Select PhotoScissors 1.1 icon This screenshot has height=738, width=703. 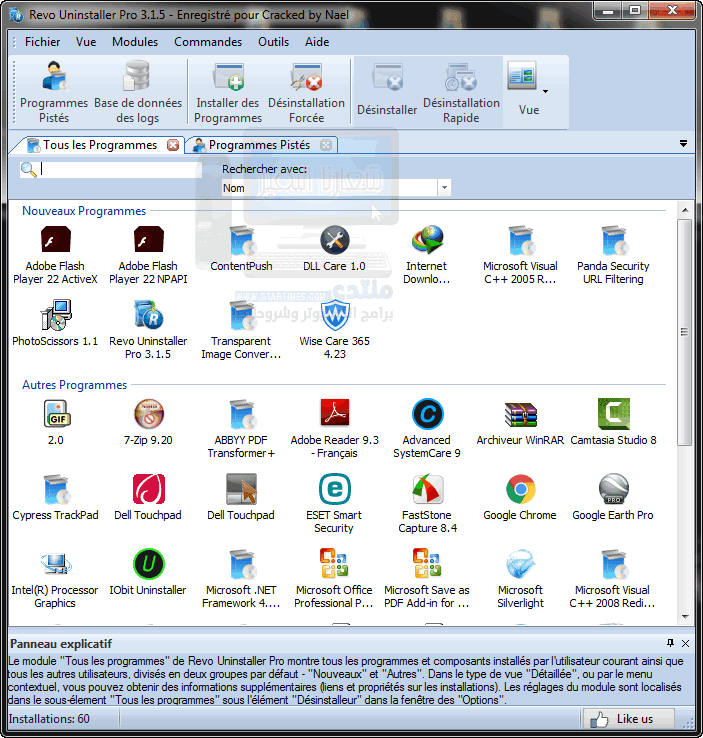[x=56, y=324]
